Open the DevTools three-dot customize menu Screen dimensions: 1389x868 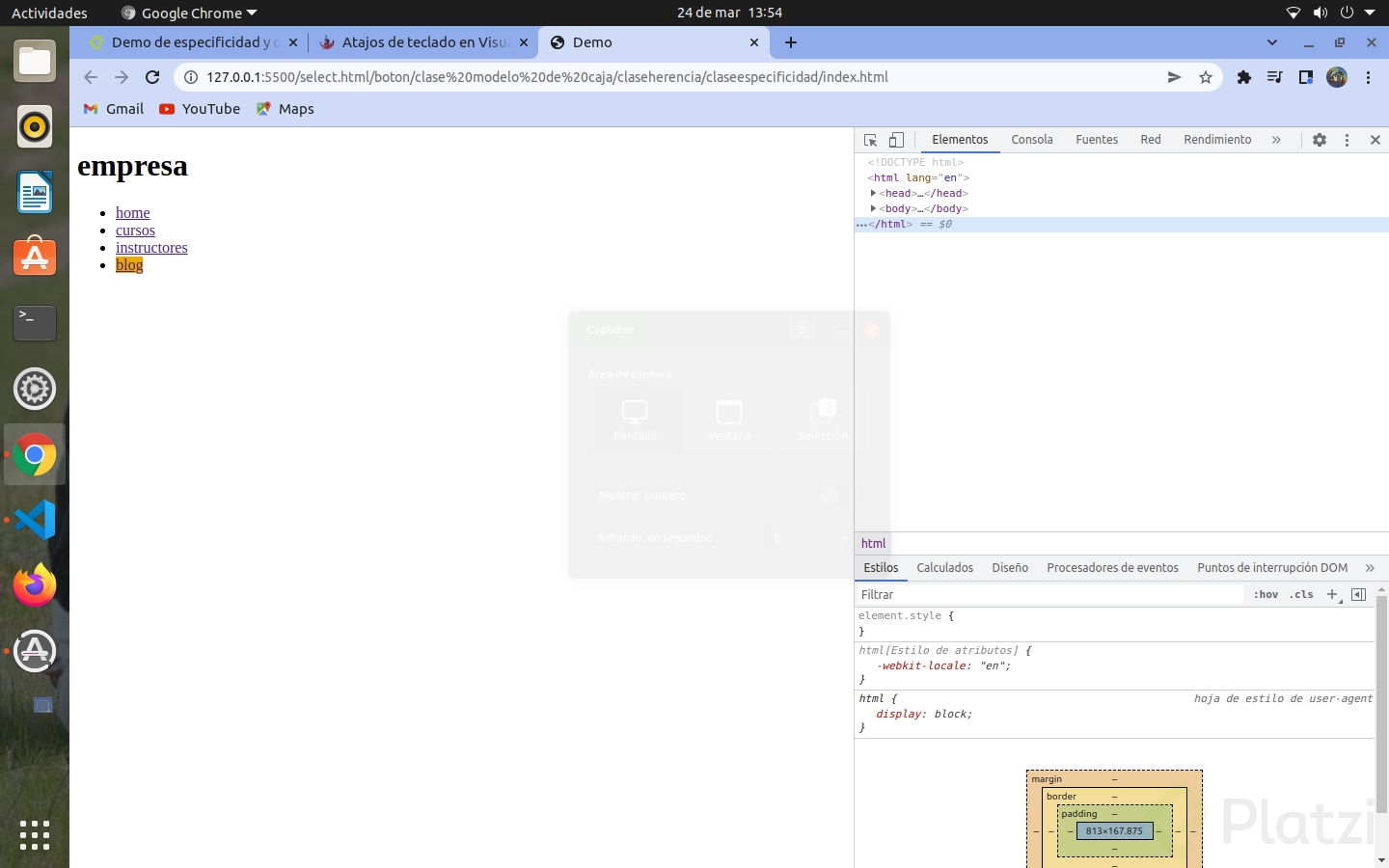coord(1348,140)
